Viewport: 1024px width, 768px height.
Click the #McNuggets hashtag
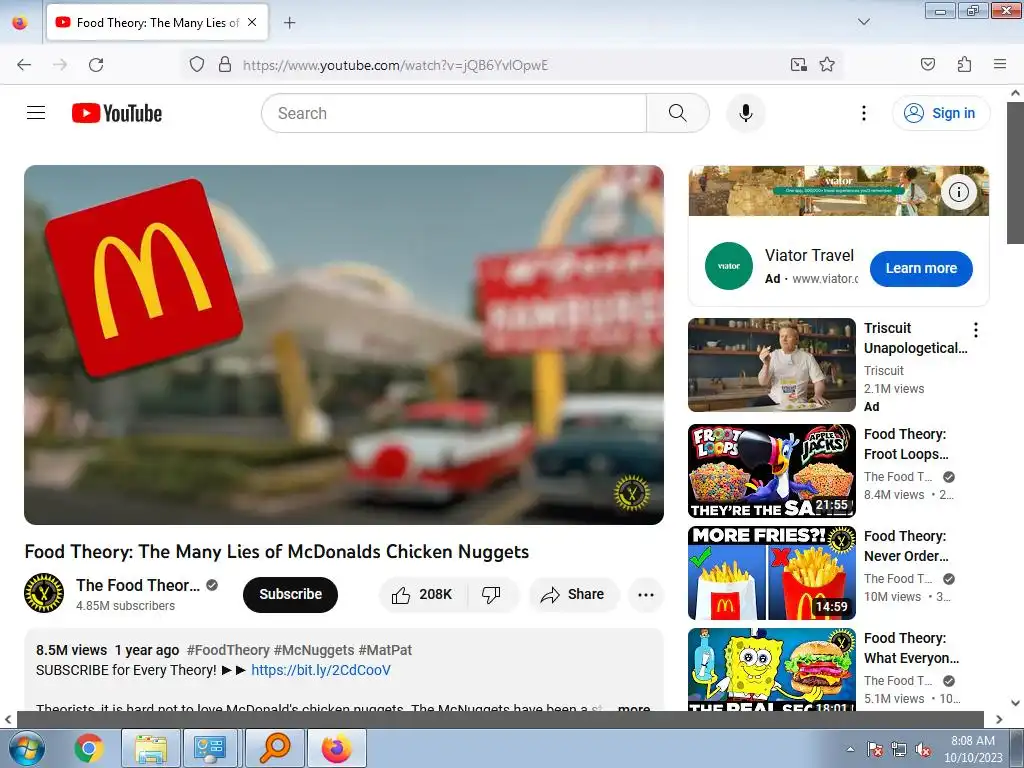pyautogui.click(x=314, y=650)
